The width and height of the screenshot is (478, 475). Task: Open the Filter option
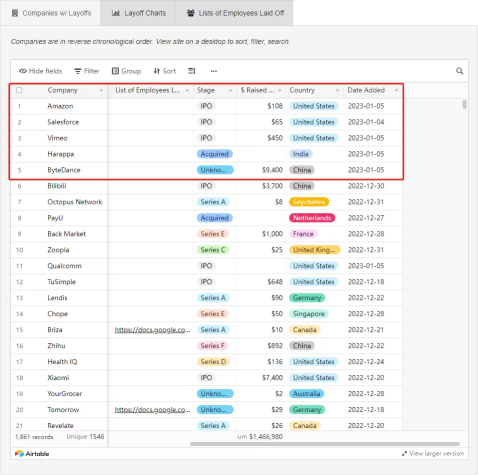point(87,71)
